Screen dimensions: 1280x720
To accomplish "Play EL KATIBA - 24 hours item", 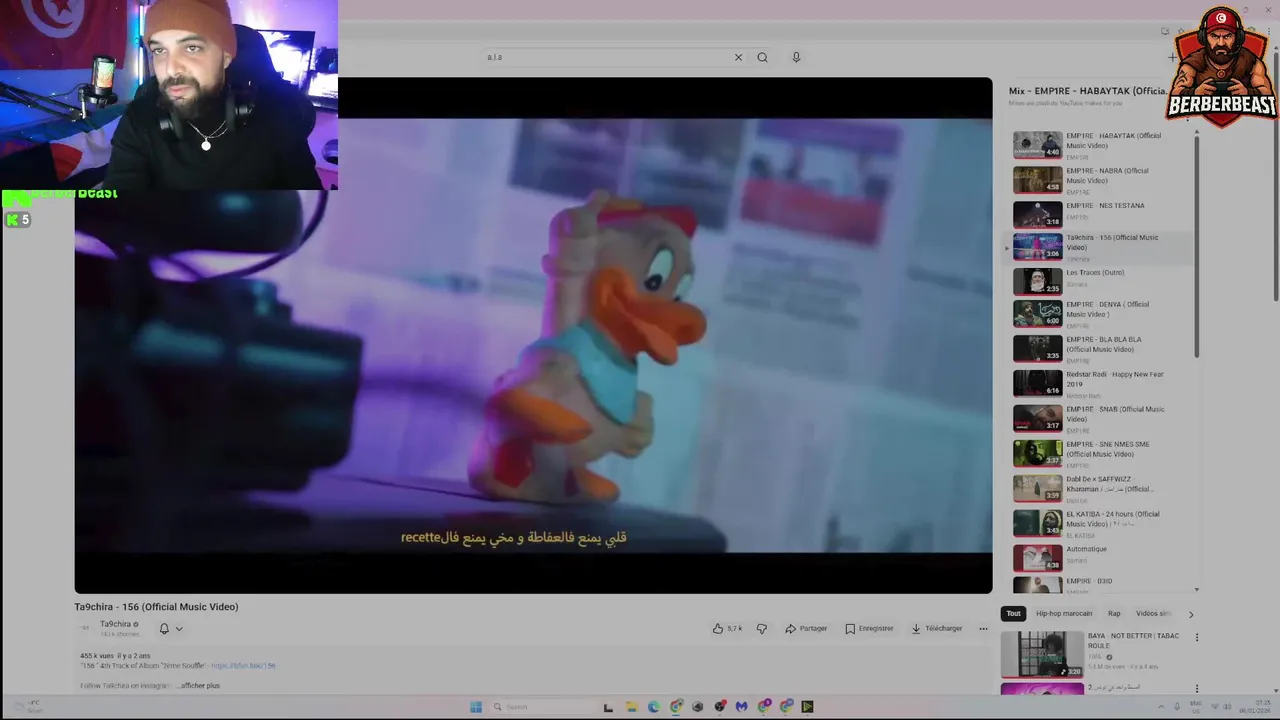I will pos(1100,523).
